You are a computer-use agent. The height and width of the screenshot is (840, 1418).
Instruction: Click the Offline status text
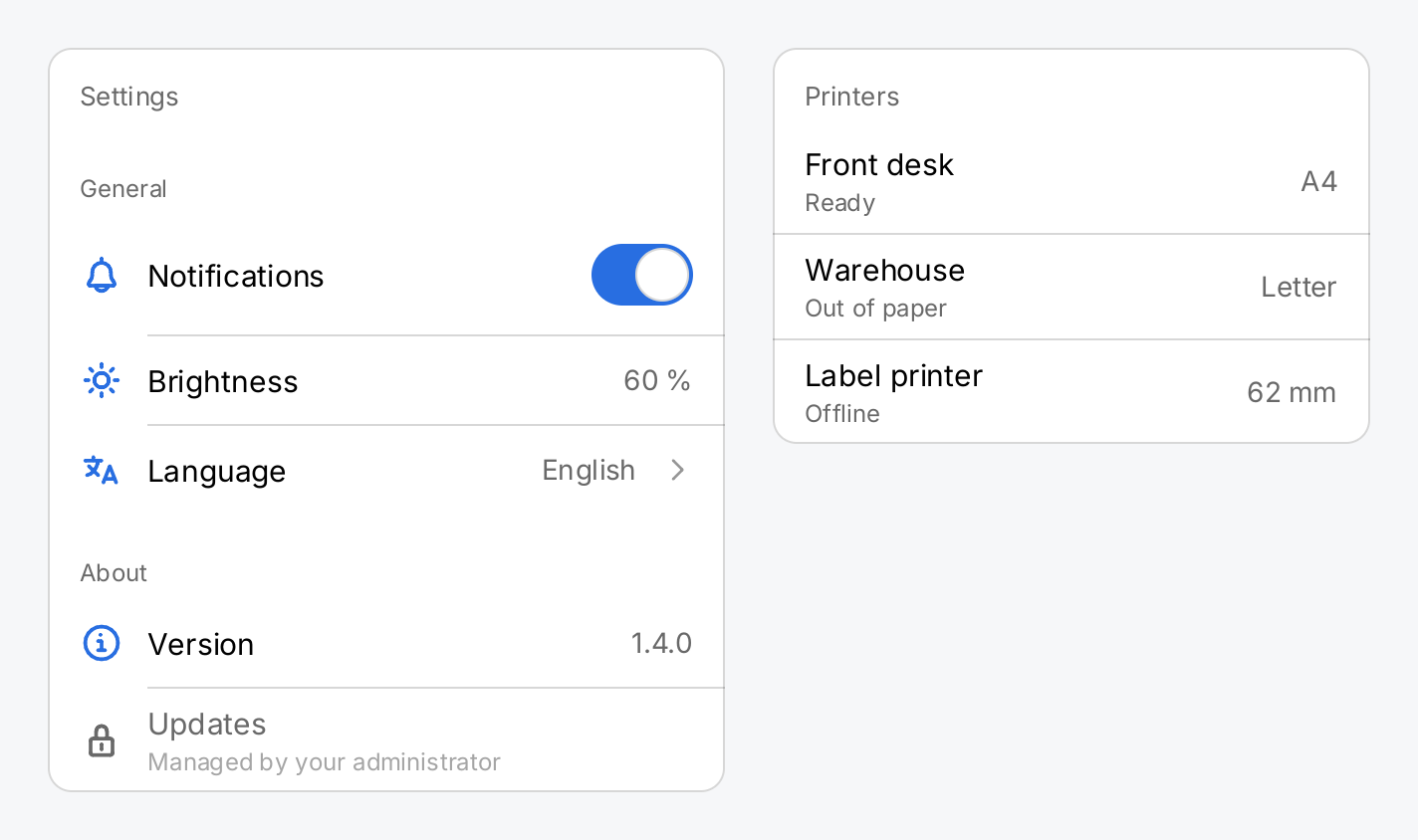(842, 414)
